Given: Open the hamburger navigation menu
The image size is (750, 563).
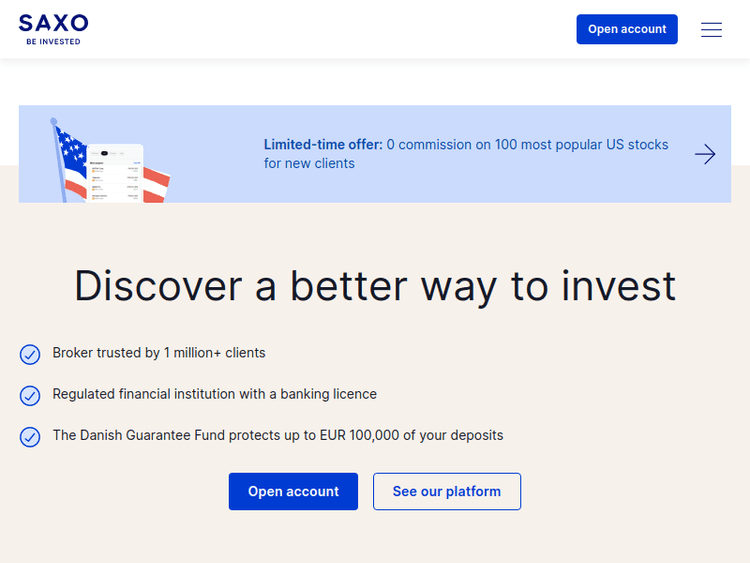Looking at the screenshot, I should pos(711,30).
